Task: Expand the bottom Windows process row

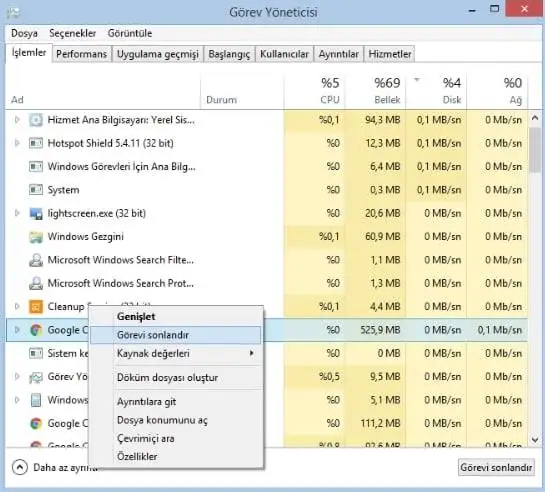Action: click(17, 400)
